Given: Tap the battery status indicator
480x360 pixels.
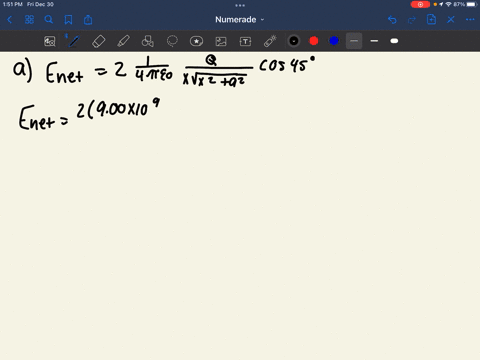Looking at the screenshot, I should 472,4.
